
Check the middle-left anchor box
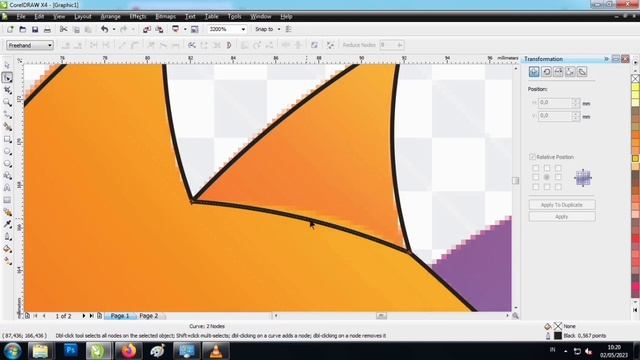536,177
